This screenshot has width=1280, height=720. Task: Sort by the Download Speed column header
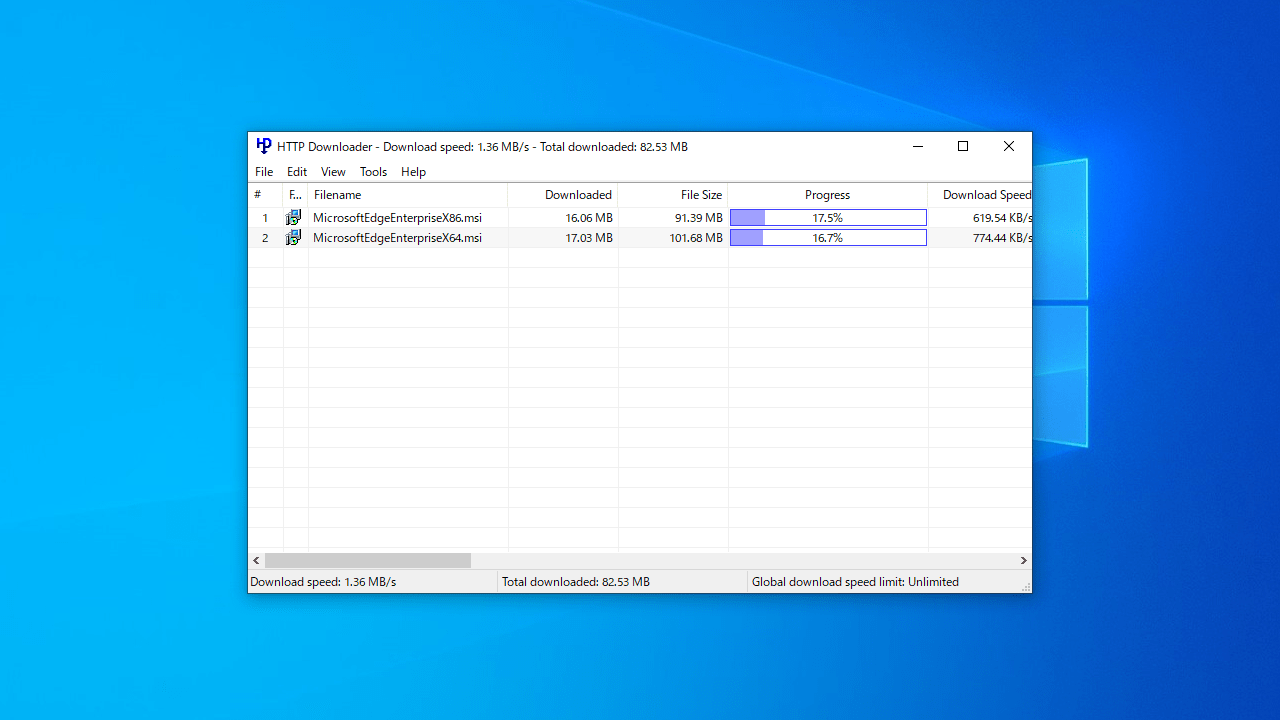click(x=980, y=195)
